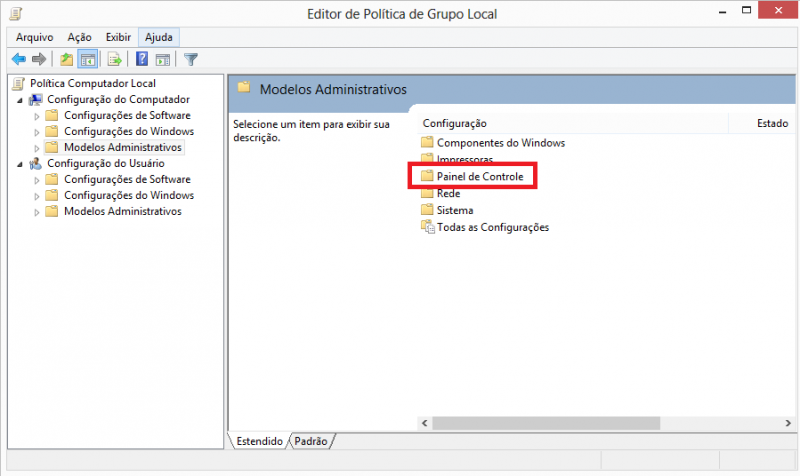Screen dimensions: 800x476
Task: Open Help via blue question mark icon
Action: click(142, 59)
